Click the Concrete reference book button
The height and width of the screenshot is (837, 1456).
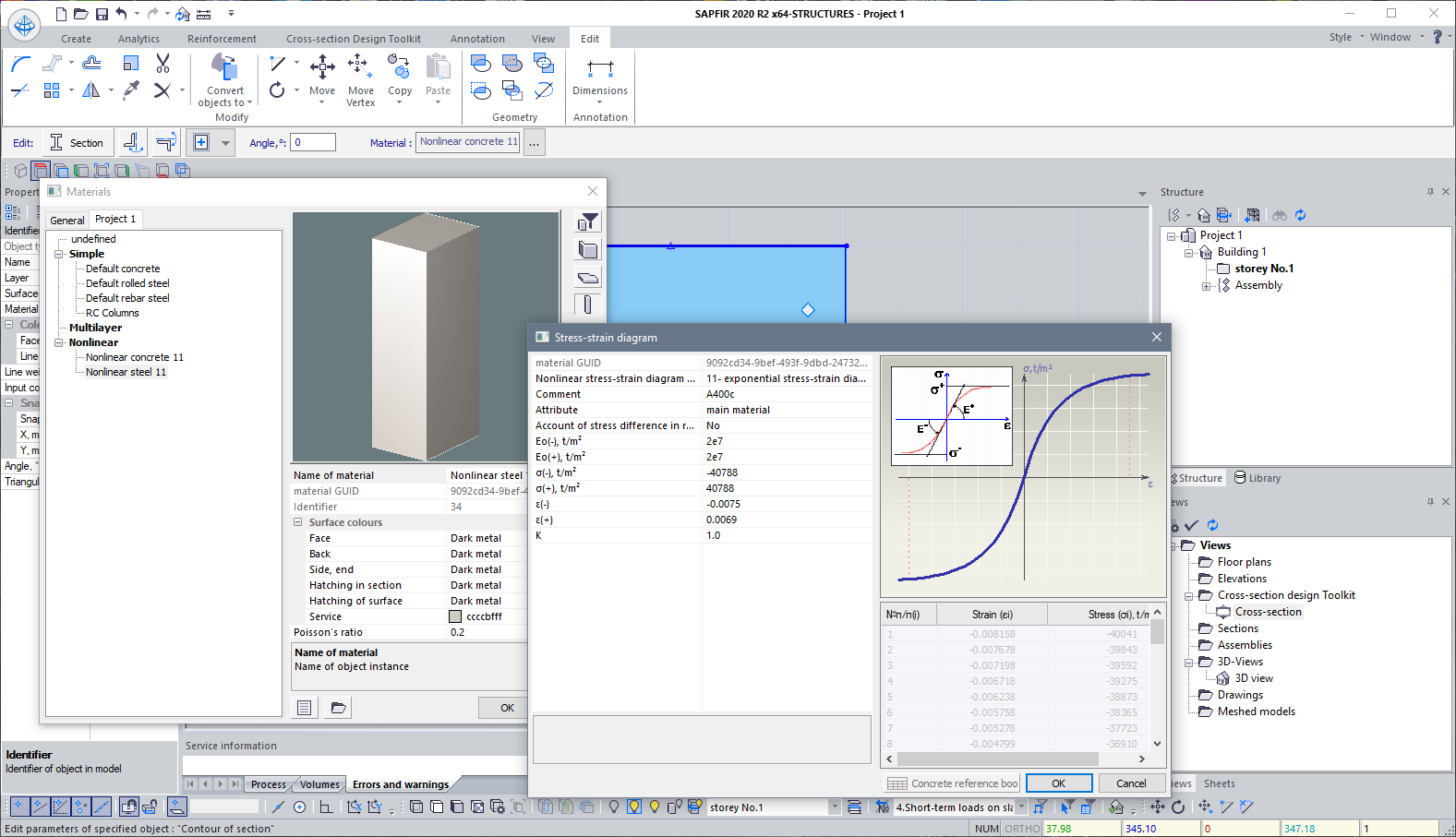tap(953, 783)
